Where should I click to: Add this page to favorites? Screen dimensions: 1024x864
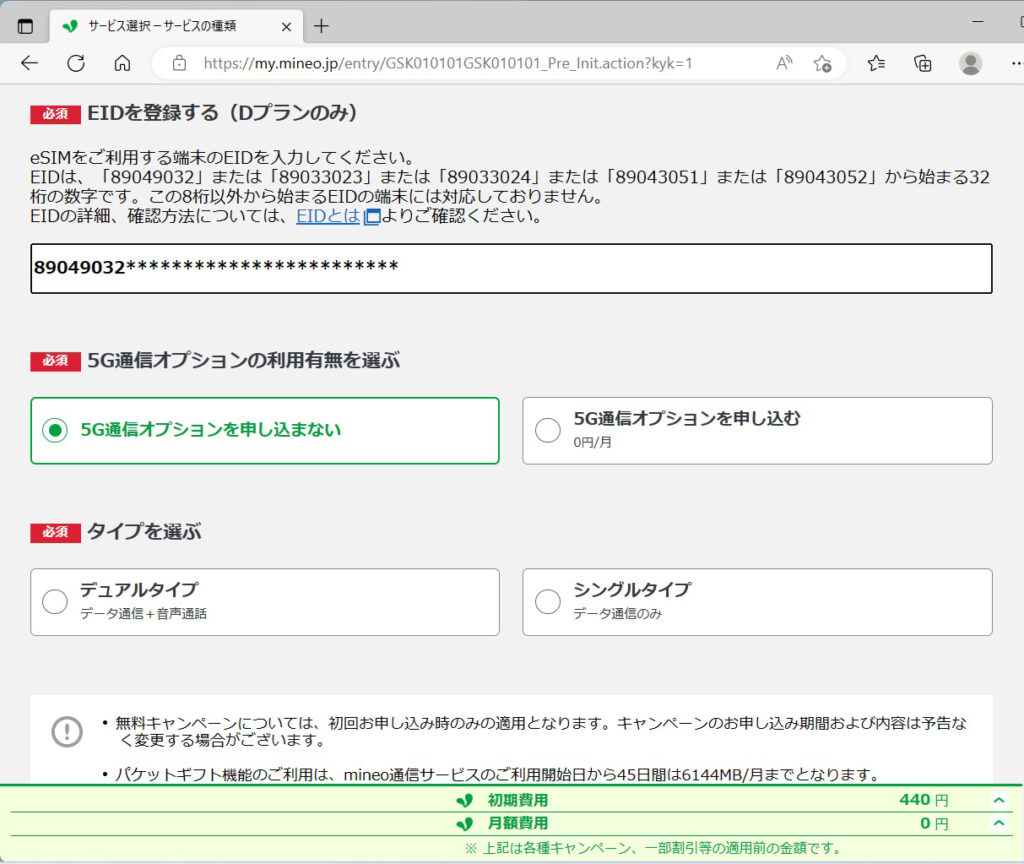pos(822,63)
